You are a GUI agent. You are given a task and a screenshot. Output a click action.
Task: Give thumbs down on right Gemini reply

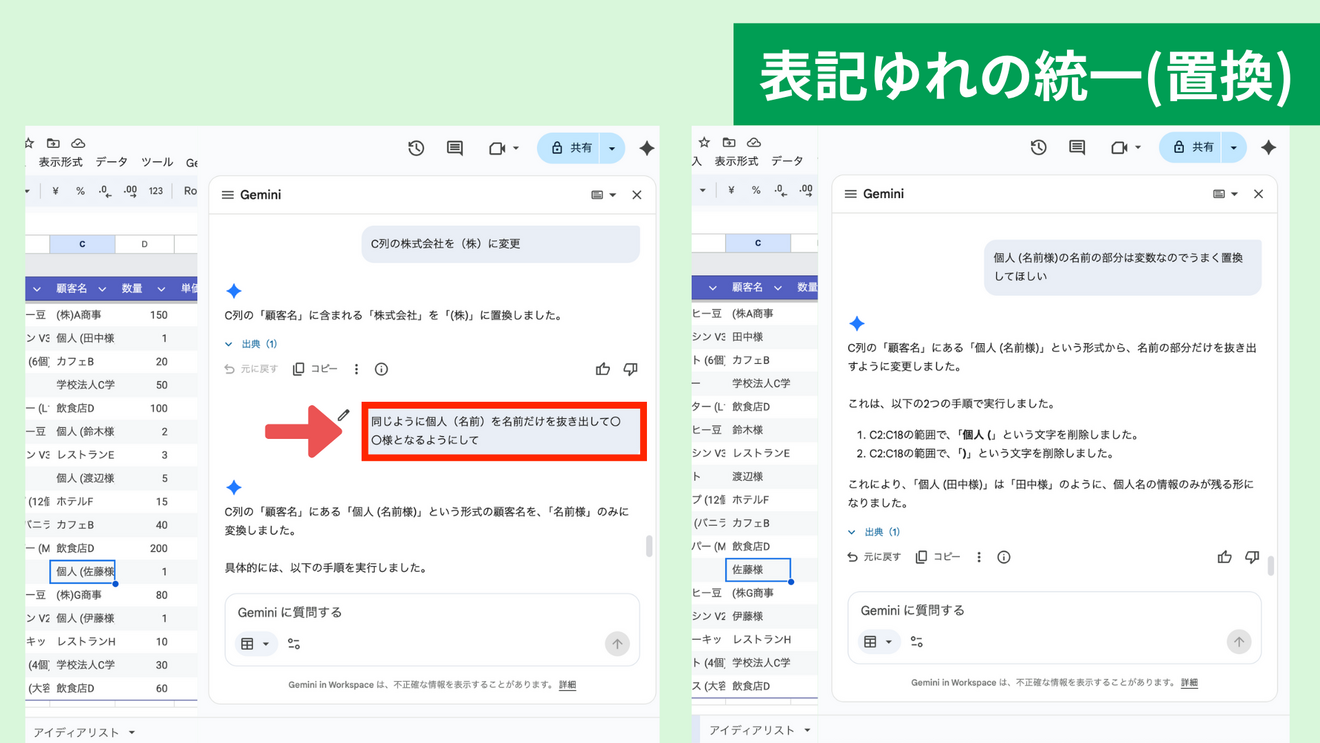[1252, 557]
